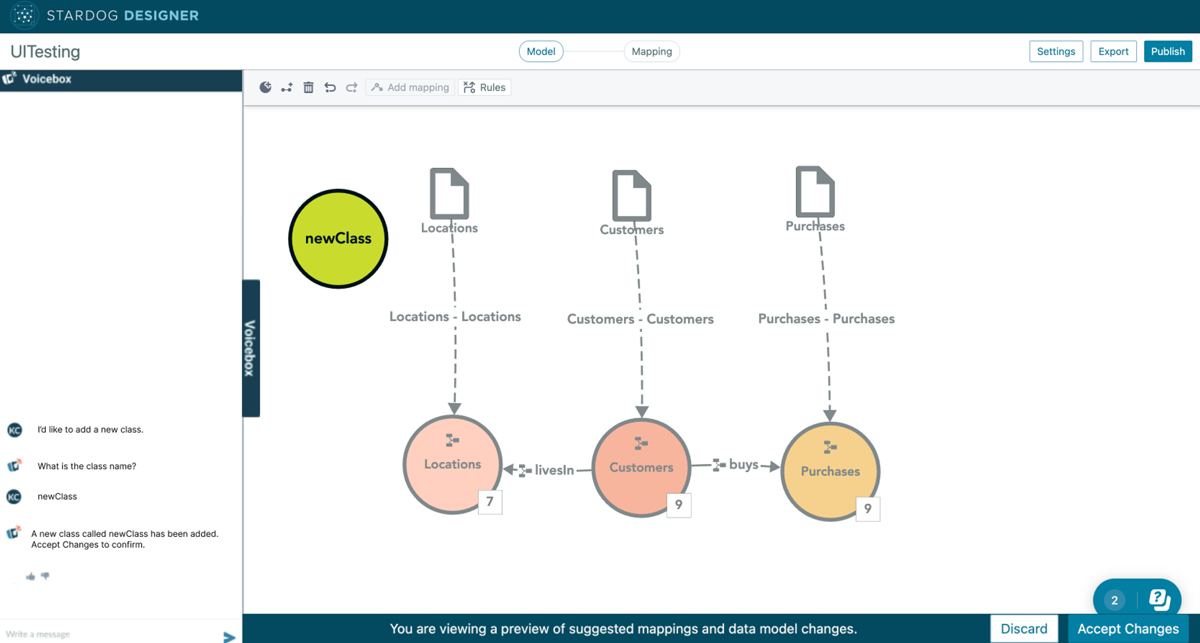
Task: Select the Model tab
Action: 541,51
